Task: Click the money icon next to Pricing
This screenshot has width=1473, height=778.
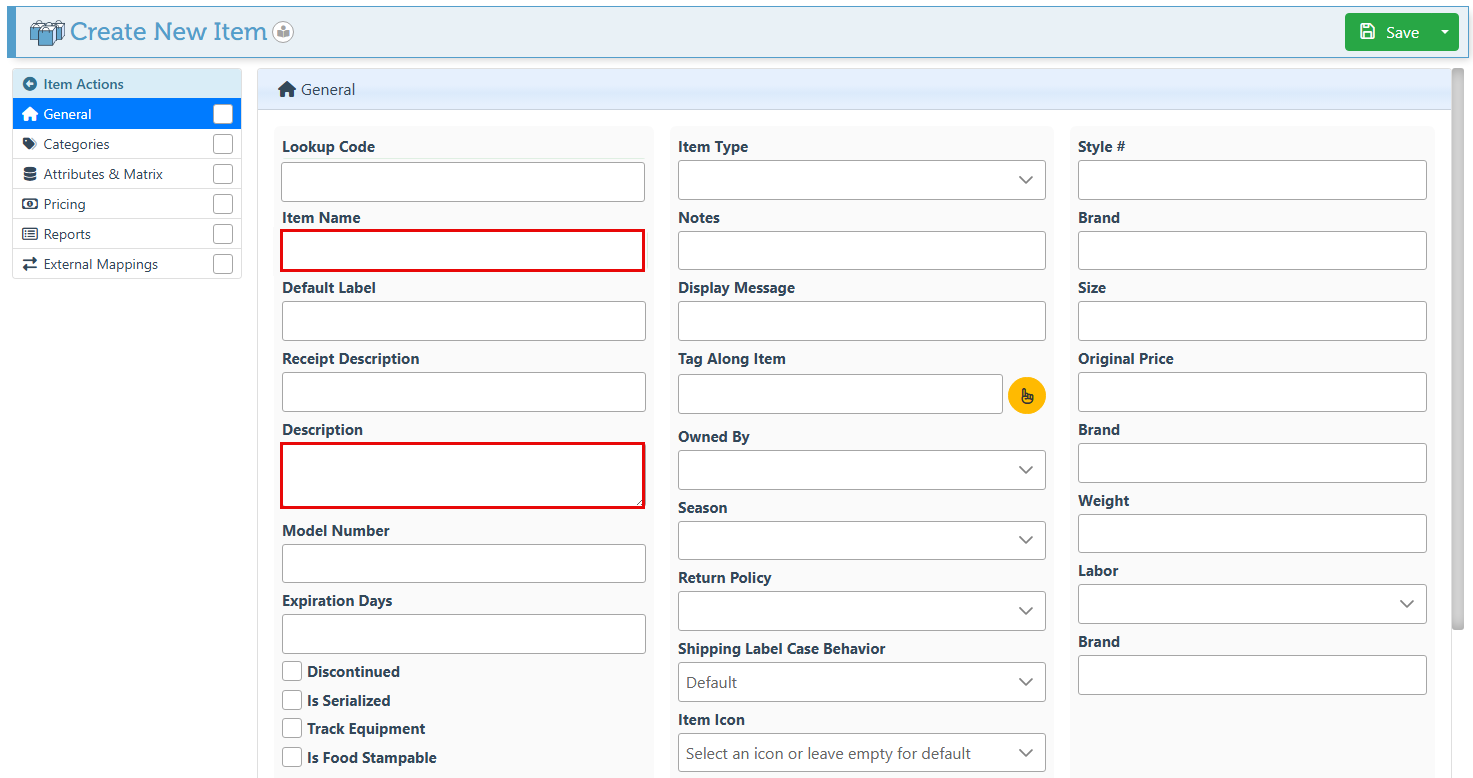Action: [x=29, y=204]
